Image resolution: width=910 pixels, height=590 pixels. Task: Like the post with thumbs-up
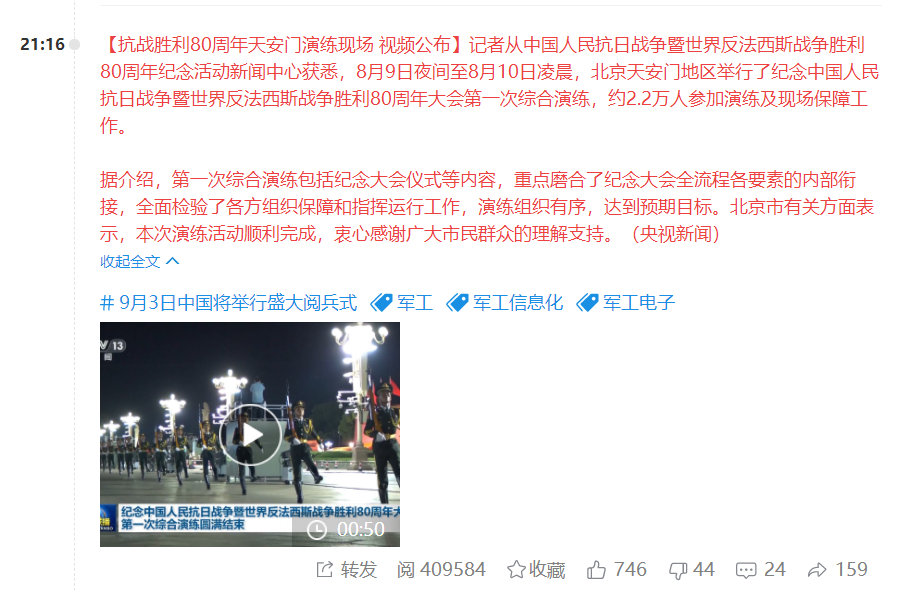coord(596,570)
